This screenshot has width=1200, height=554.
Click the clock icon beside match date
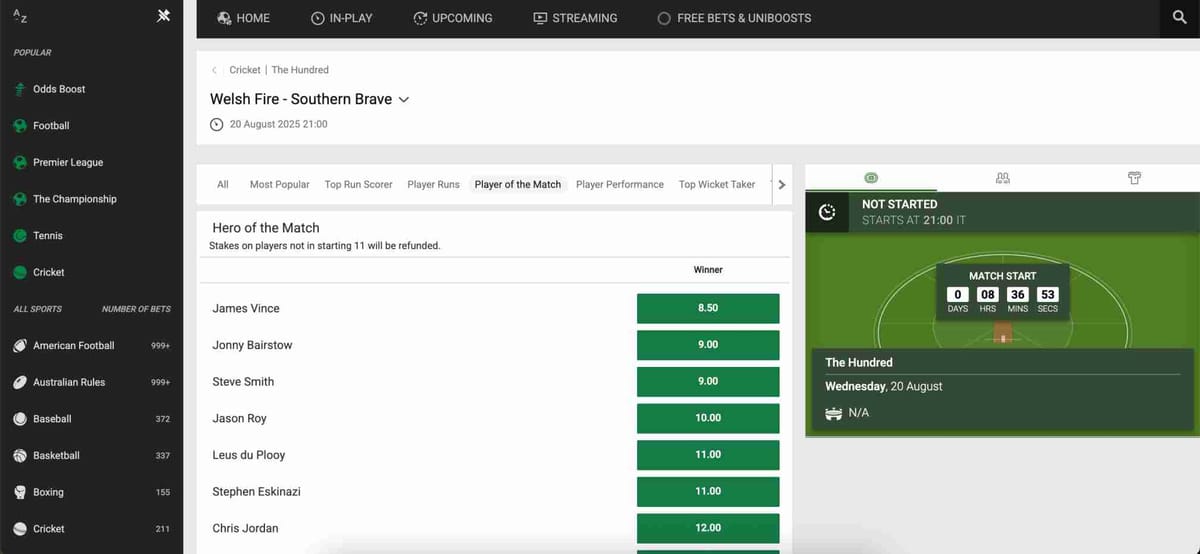217,125
